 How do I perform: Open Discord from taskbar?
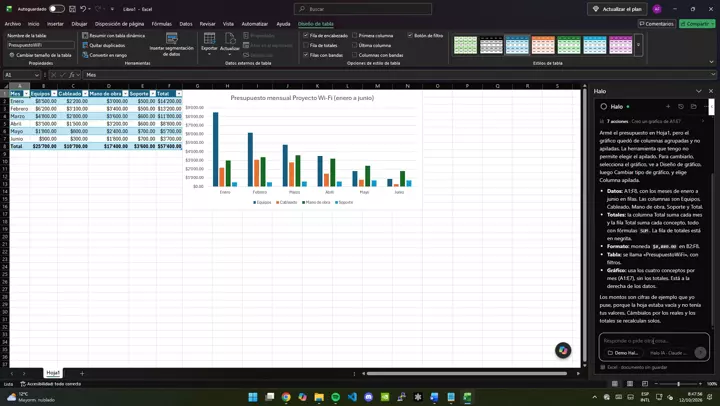369,397
